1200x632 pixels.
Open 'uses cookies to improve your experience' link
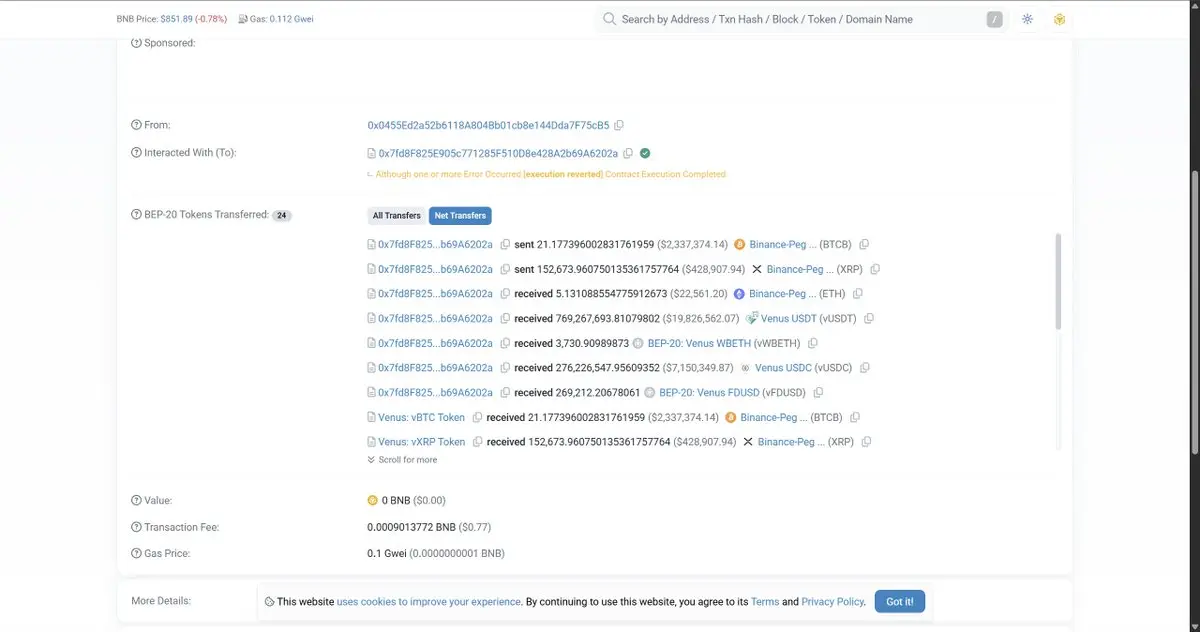[x=429, y=602]
